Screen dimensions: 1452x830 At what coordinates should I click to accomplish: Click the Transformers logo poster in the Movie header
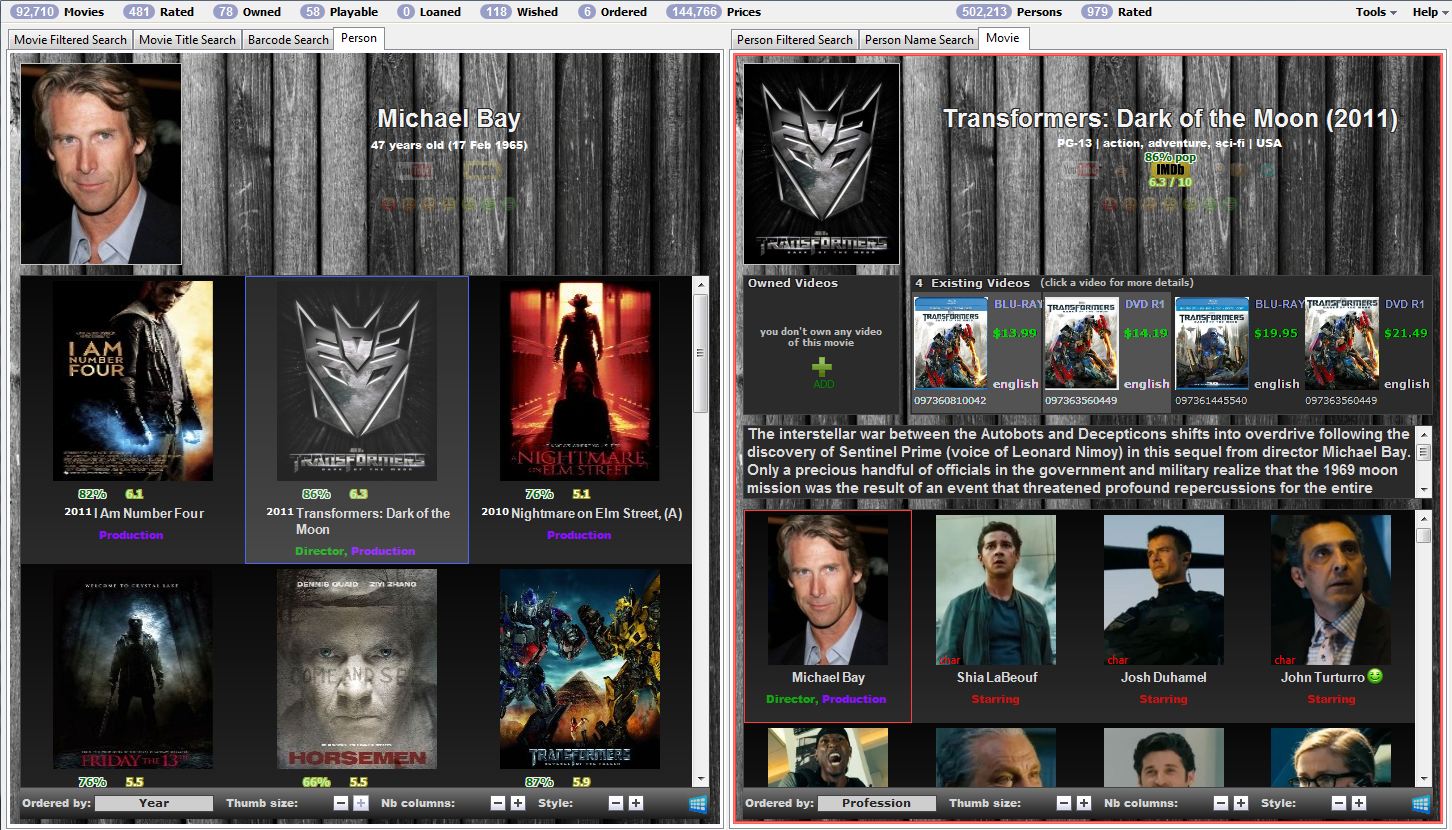pos(821,164)
